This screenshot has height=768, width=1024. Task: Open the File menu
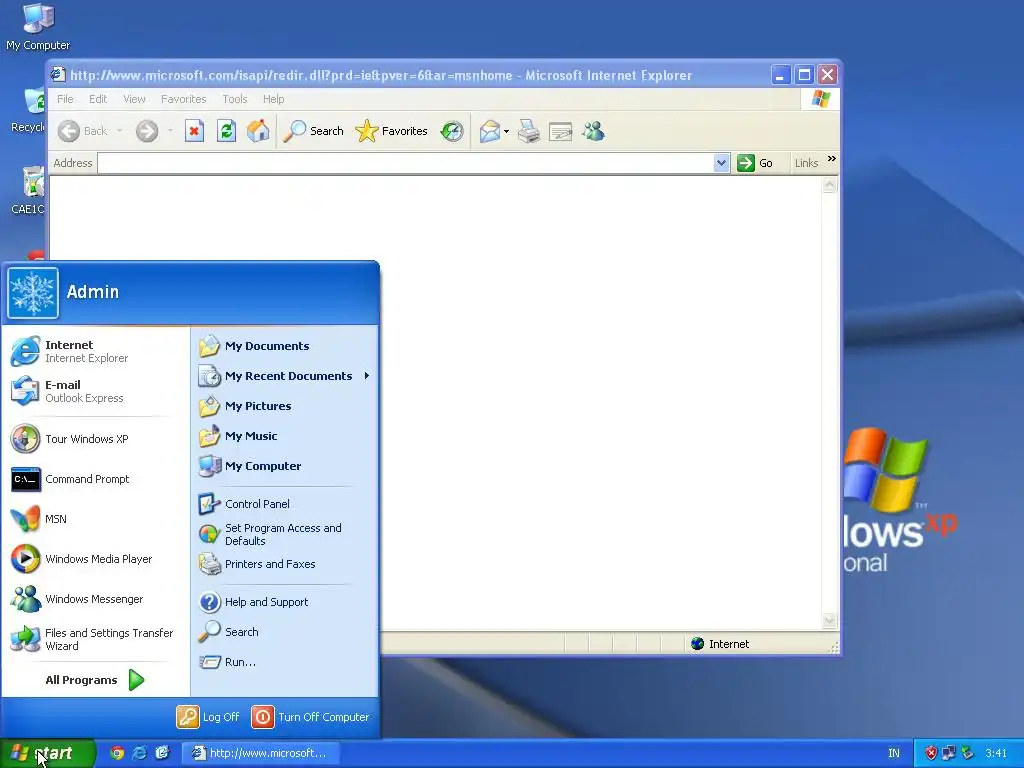pos(65,99)
